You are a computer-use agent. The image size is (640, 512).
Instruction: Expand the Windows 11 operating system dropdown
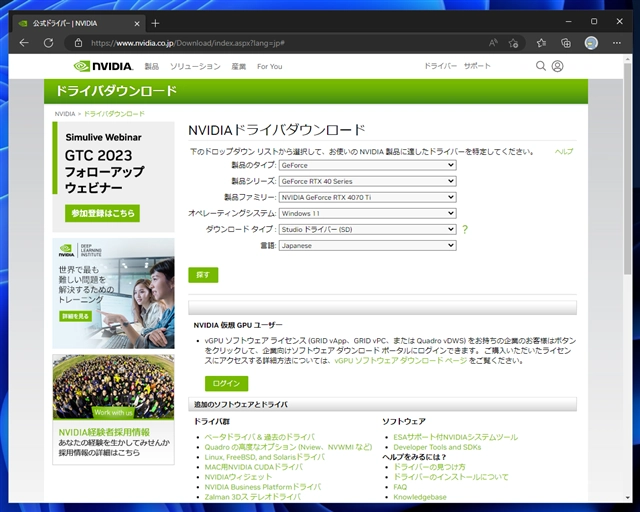point(367,213)
